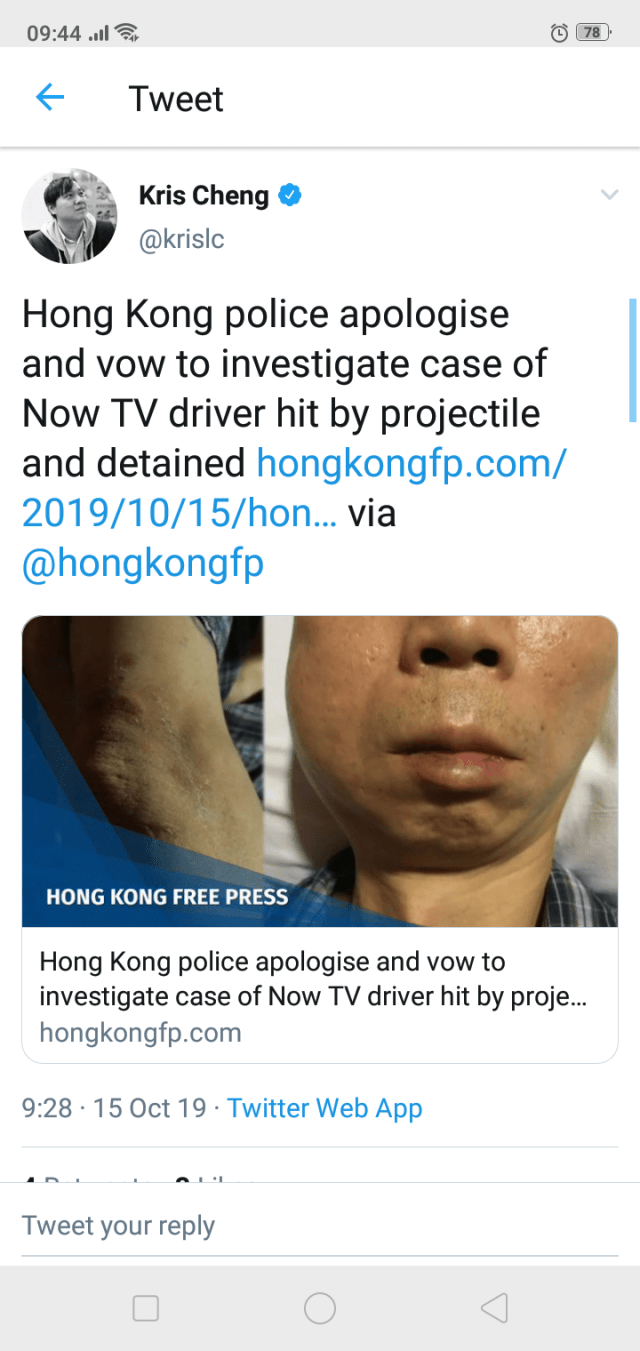Open the article preview image

(x=320, y=771)
